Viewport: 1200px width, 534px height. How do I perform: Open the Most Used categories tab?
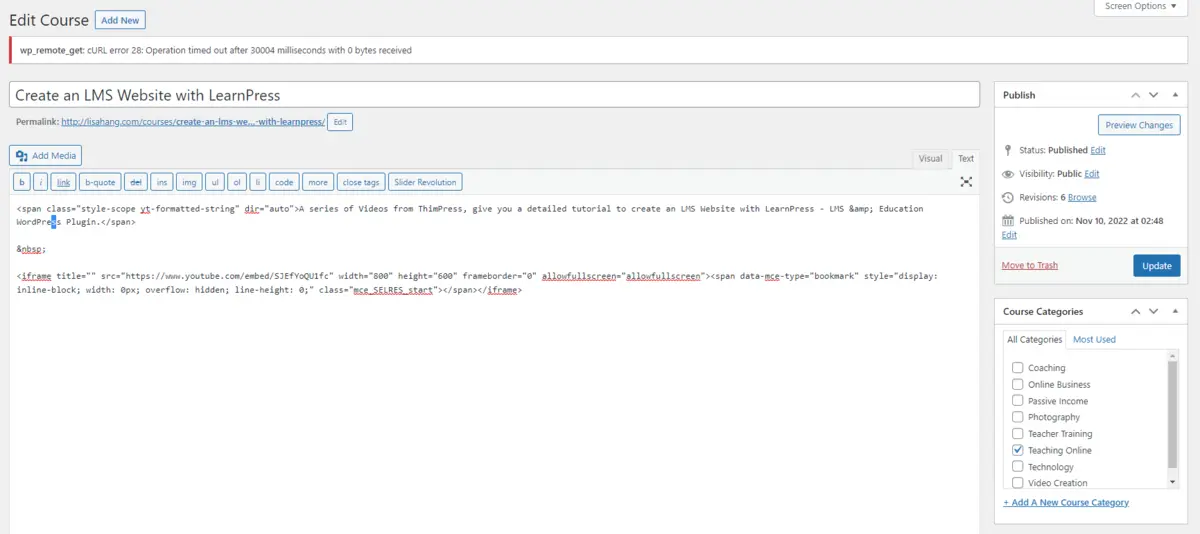pyautogui.click(x=1094, y=340)
